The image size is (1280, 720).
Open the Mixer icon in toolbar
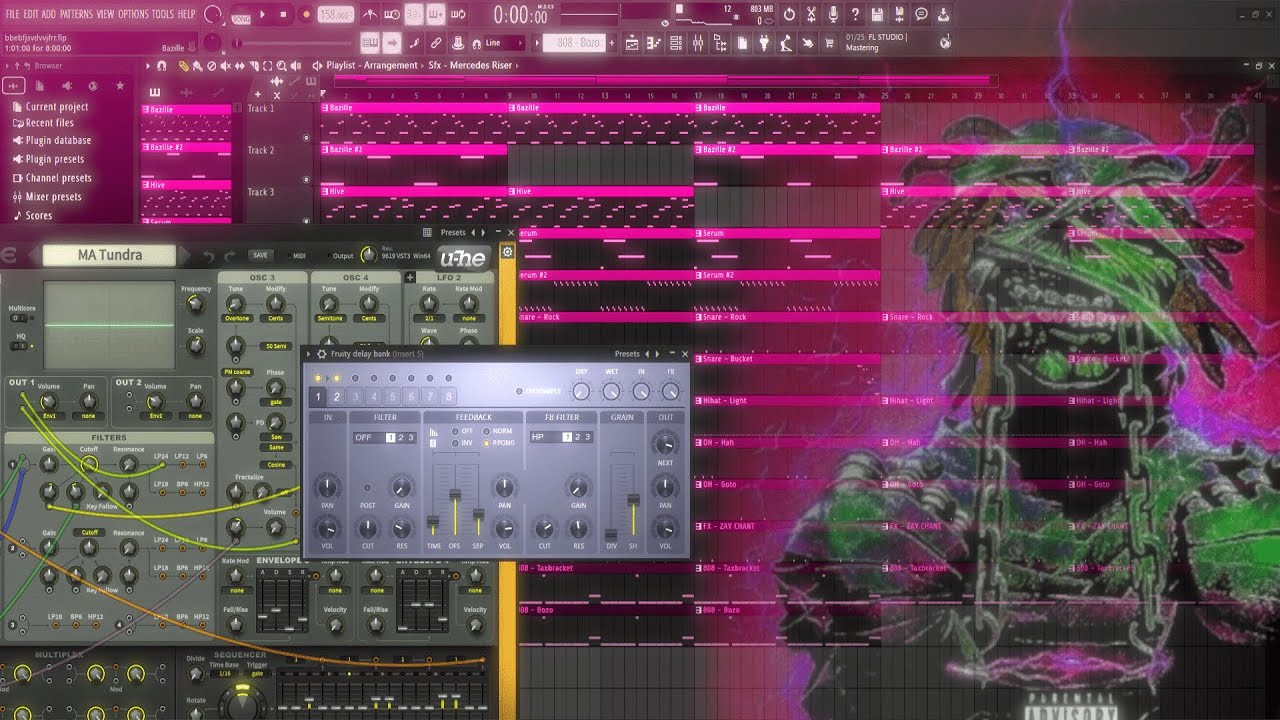698,43
